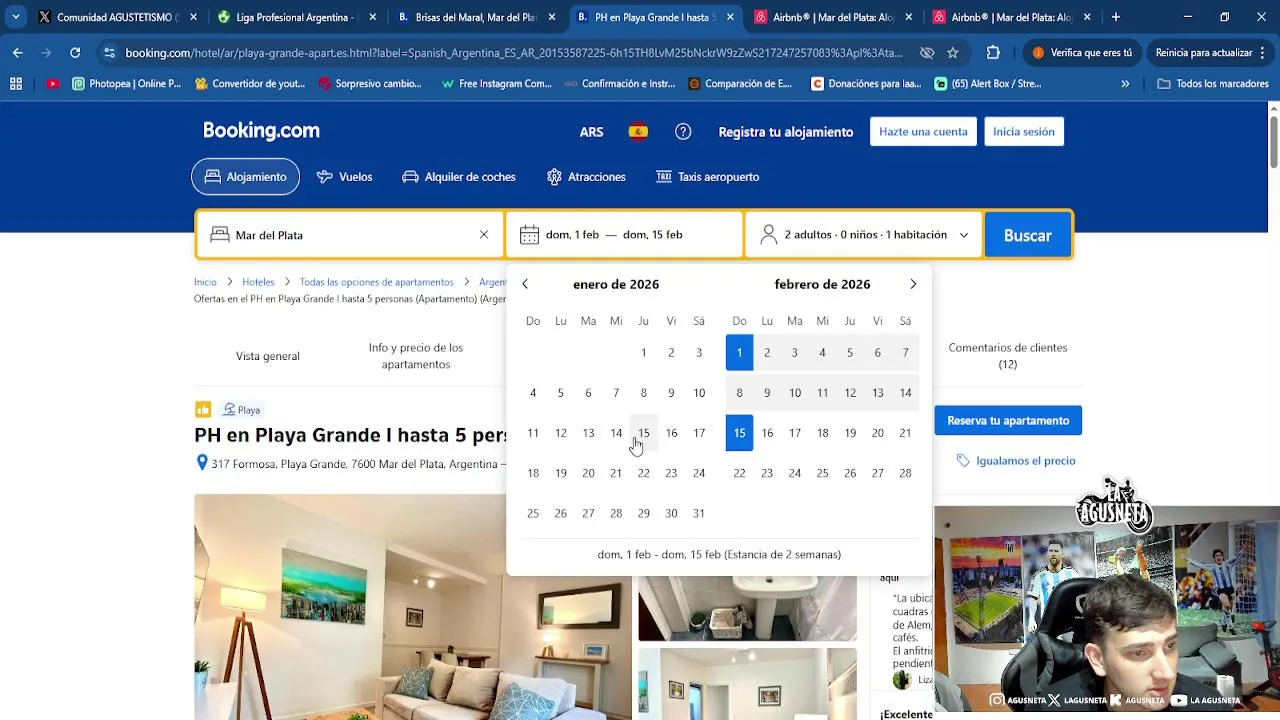Screen dimensions: 1280x720
Task: Open Info y precio de los apartamentos tab
Action: click(x=416, y=356)
